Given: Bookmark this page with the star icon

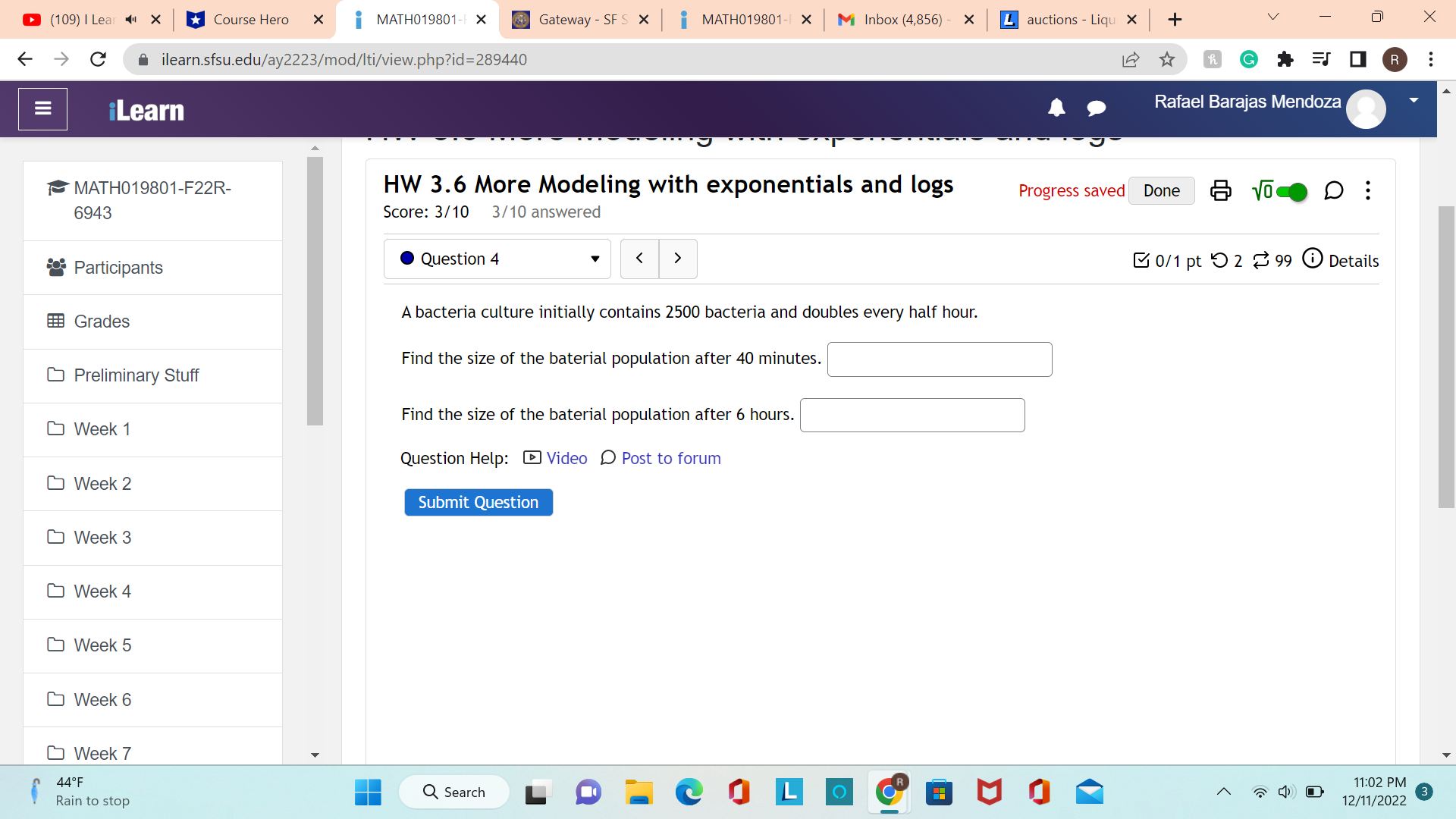Looking at the screenshot, I should (x=1167, y=59).
